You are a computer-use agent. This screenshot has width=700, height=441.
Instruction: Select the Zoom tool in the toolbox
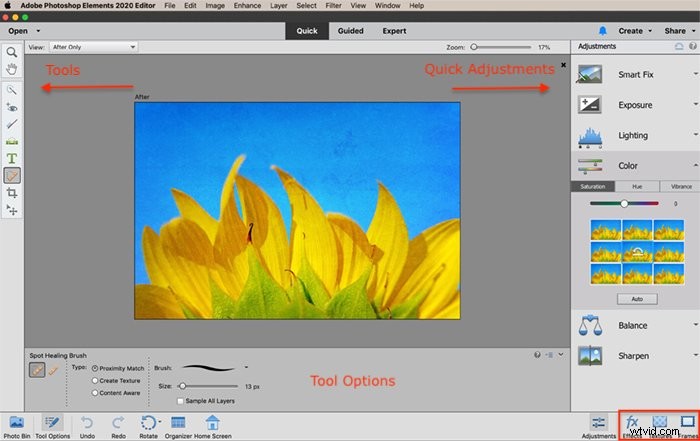tap(12, 53)
